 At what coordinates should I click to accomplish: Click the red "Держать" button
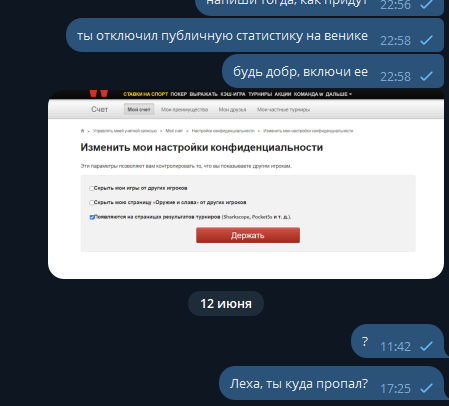[x=248, y=235]
